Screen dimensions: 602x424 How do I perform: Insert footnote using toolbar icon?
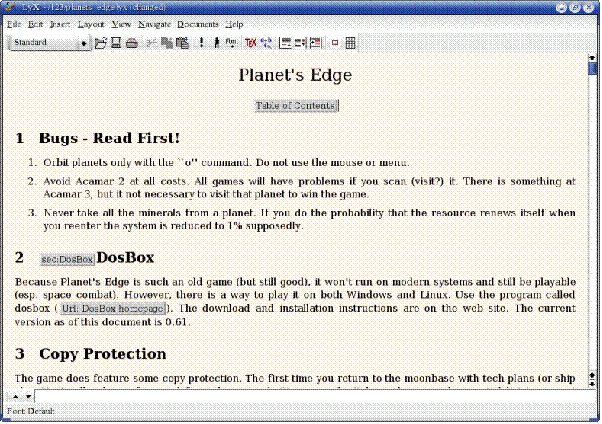(x=285, y=43)
